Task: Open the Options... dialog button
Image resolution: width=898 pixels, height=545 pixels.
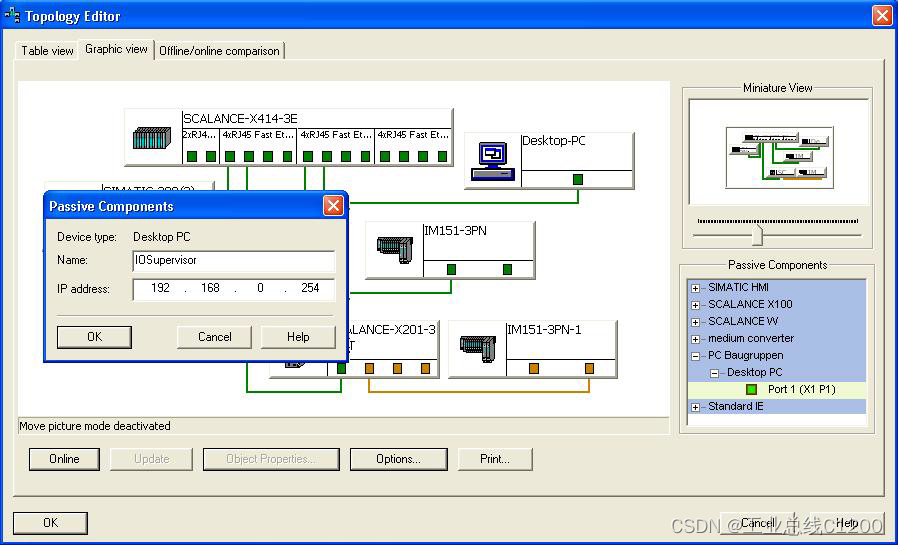Action: pos(399,459)
